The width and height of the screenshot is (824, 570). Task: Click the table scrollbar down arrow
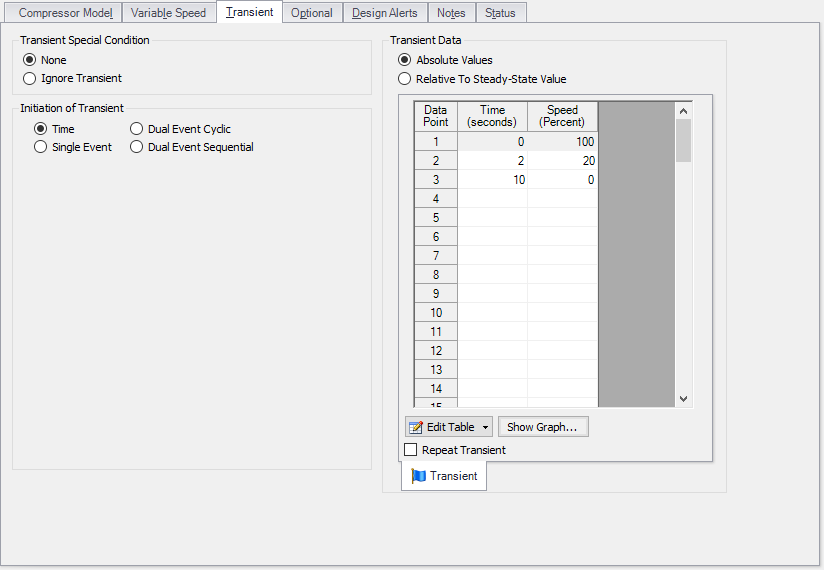point(684,398)
